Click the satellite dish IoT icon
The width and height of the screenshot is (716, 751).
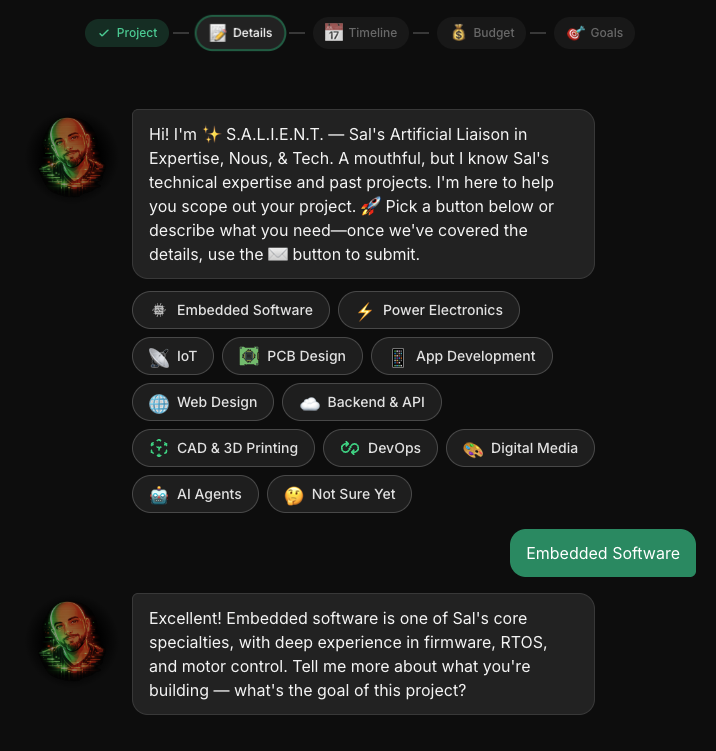159,357
